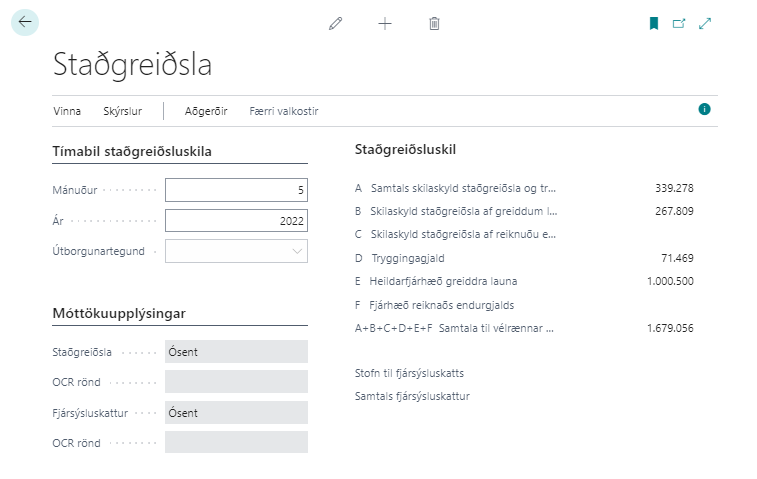Open the Vinna menu
This screenshot has width=757, height=479.
tap(67, 111)
